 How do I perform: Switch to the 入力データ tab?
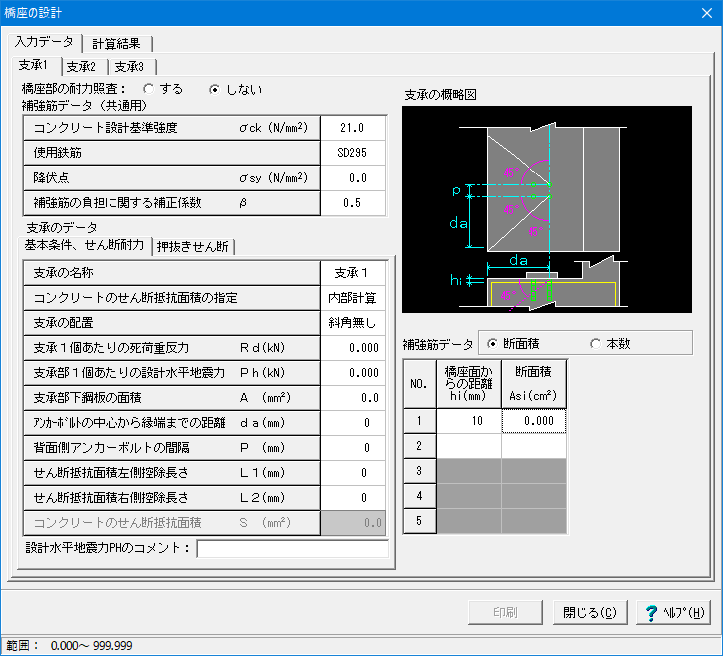44,42
